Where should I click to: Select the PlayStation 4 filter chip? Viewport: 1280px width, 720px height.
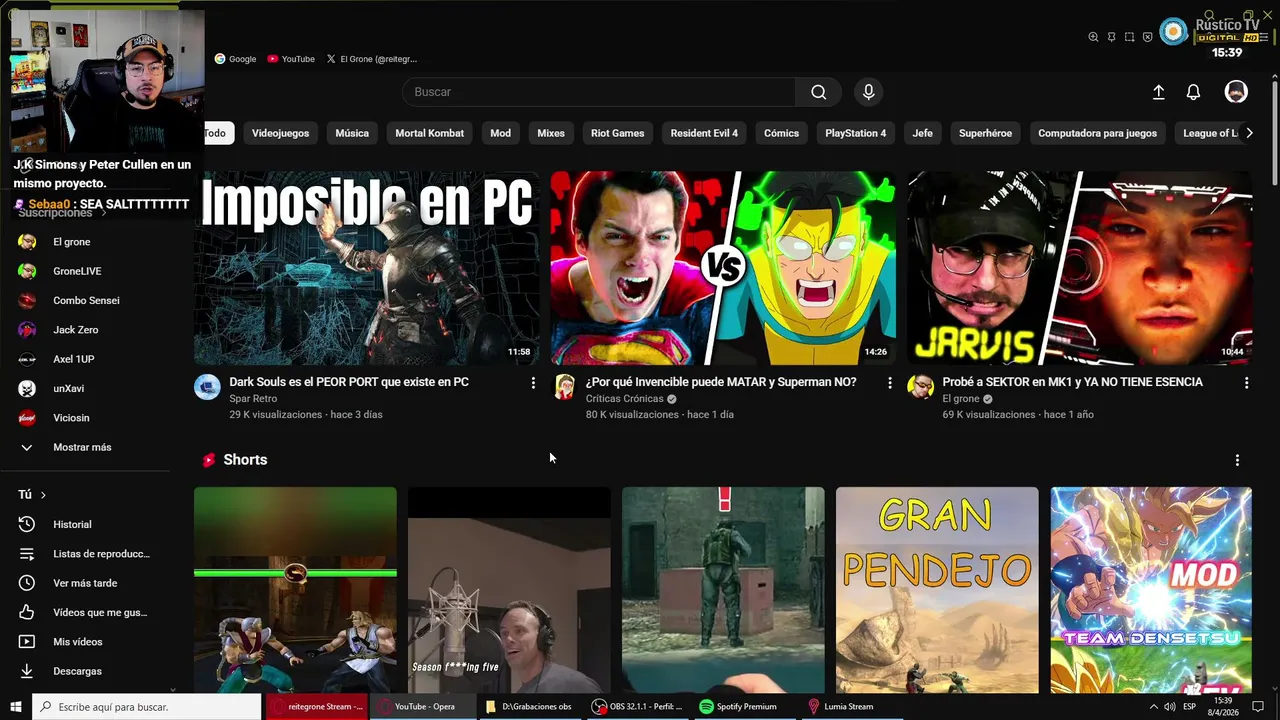coord(855,133)
